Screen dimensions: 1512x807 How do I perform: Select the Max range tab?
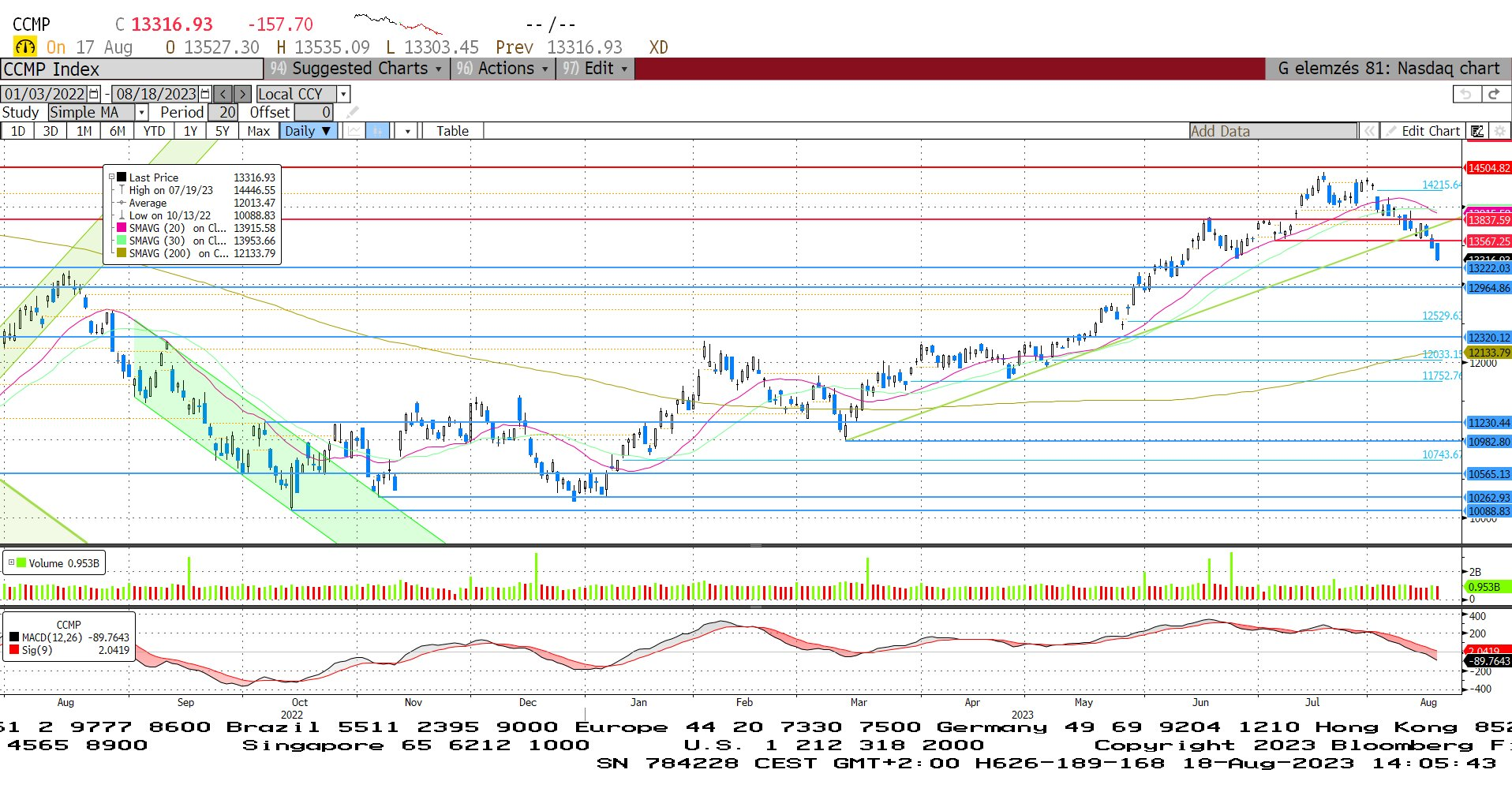258,131
